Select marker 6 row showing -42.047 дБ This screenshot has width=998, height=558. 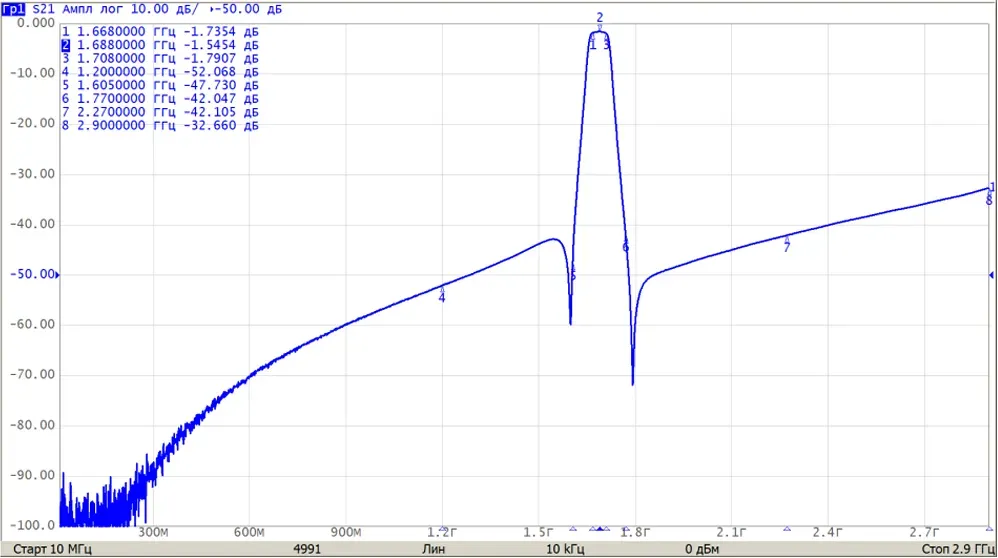160,99
